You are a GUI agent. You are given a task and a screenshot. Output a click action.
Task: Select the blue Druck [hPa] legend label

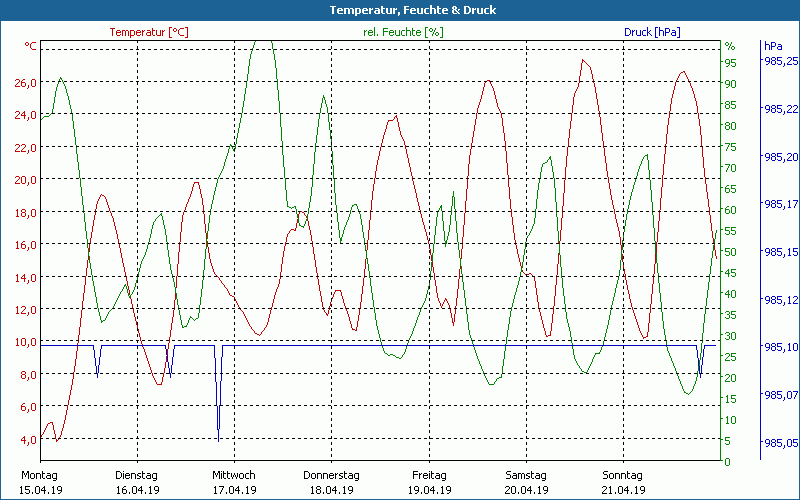pos(652,32)
